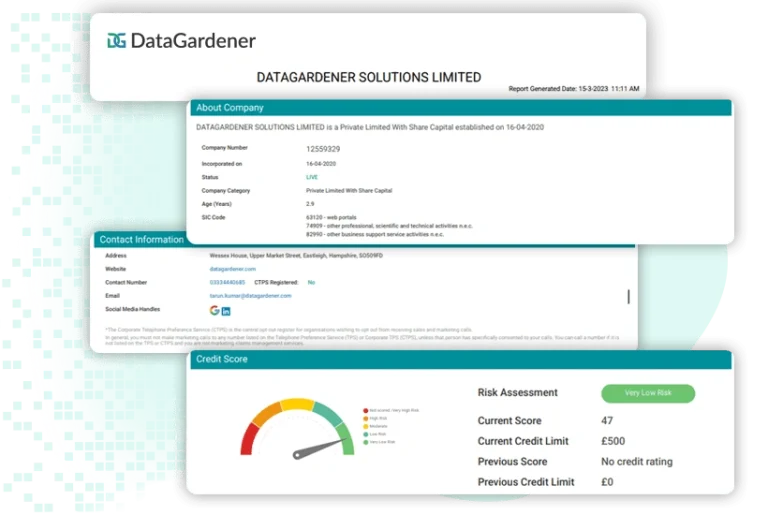Click the tarun.kumar@datagardener.com email link
This screenshot has width=768, height=515.
[250, 295]
